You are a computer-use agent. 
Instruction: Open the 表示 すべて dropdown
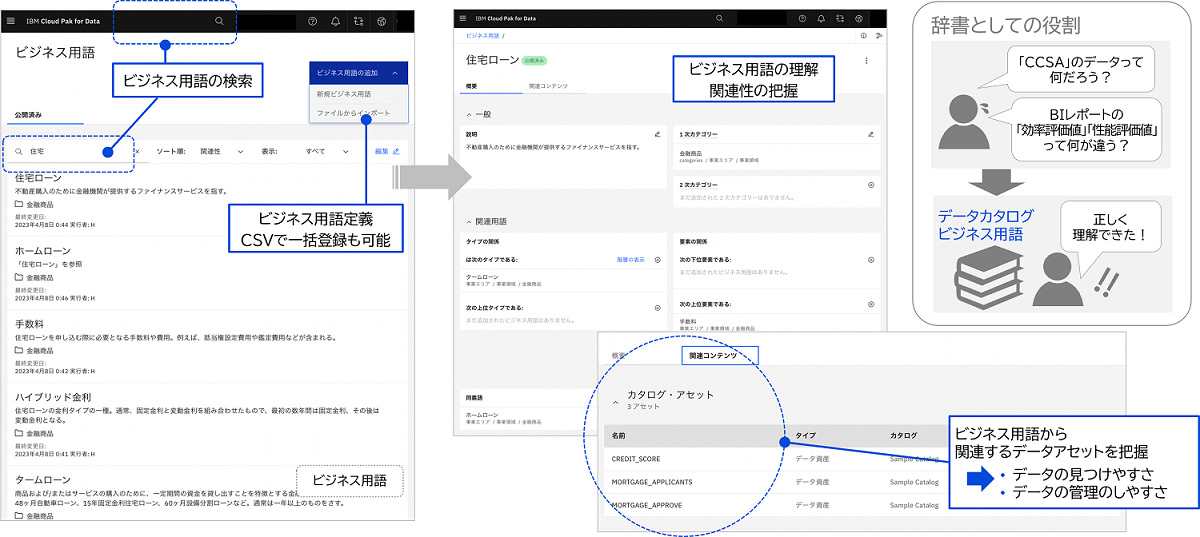pos(327,151)
